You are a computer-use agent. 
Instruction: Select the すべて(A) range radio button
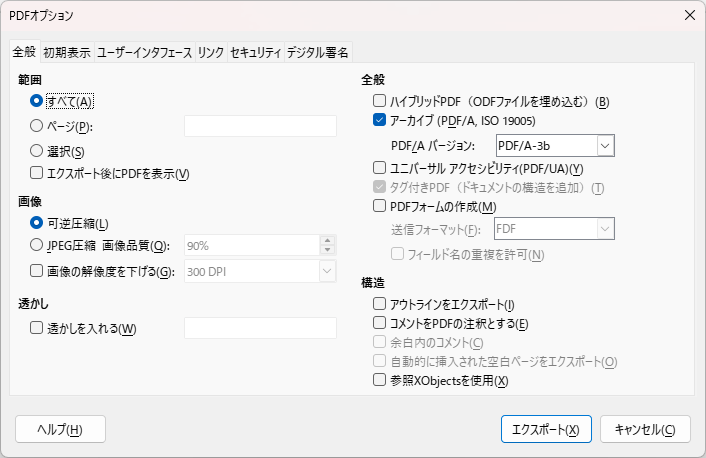point(36,101)
